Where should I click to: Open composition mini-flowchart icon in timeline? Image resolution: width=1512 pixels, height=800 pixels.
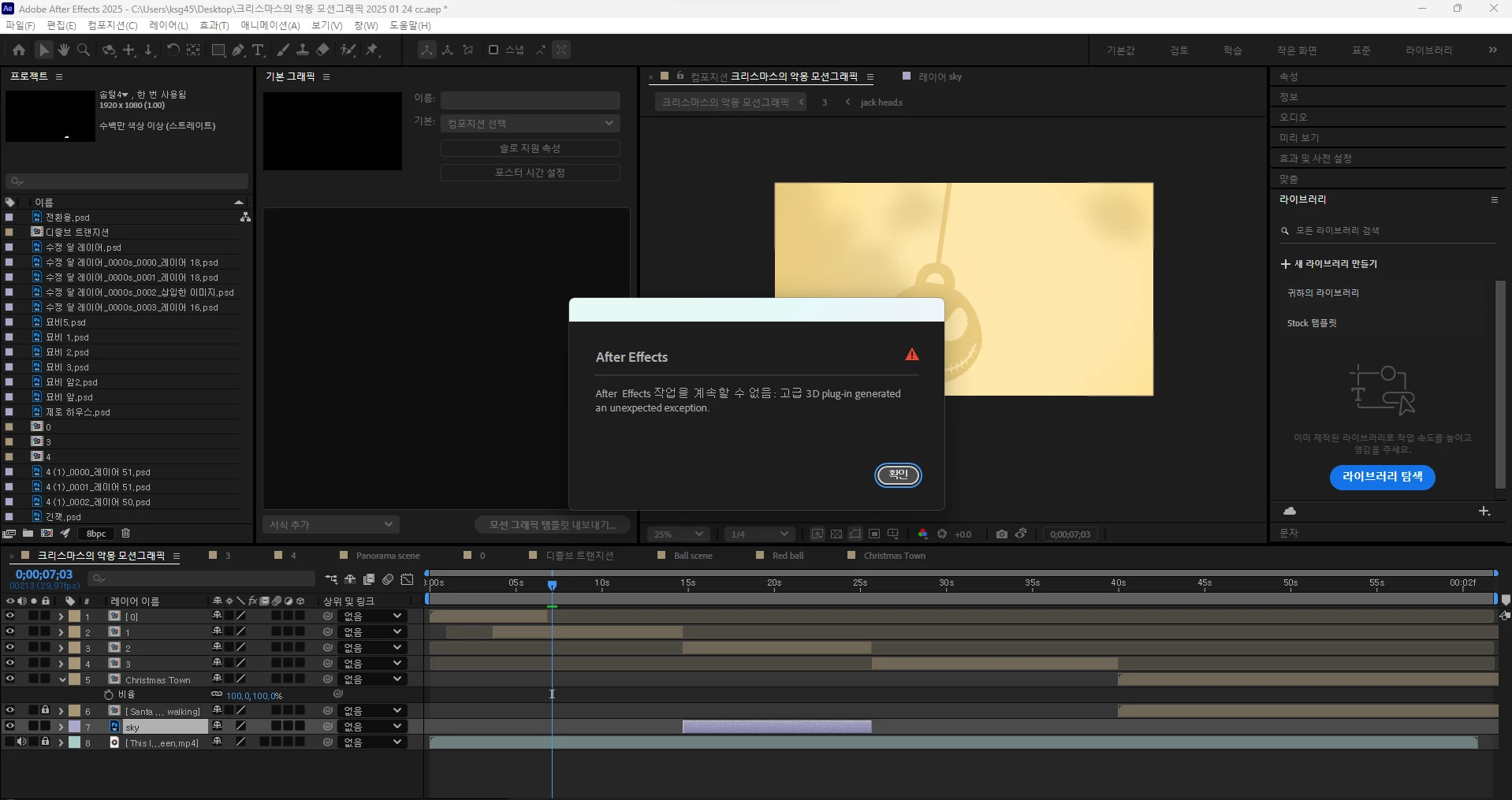click(x=331, y=579)
